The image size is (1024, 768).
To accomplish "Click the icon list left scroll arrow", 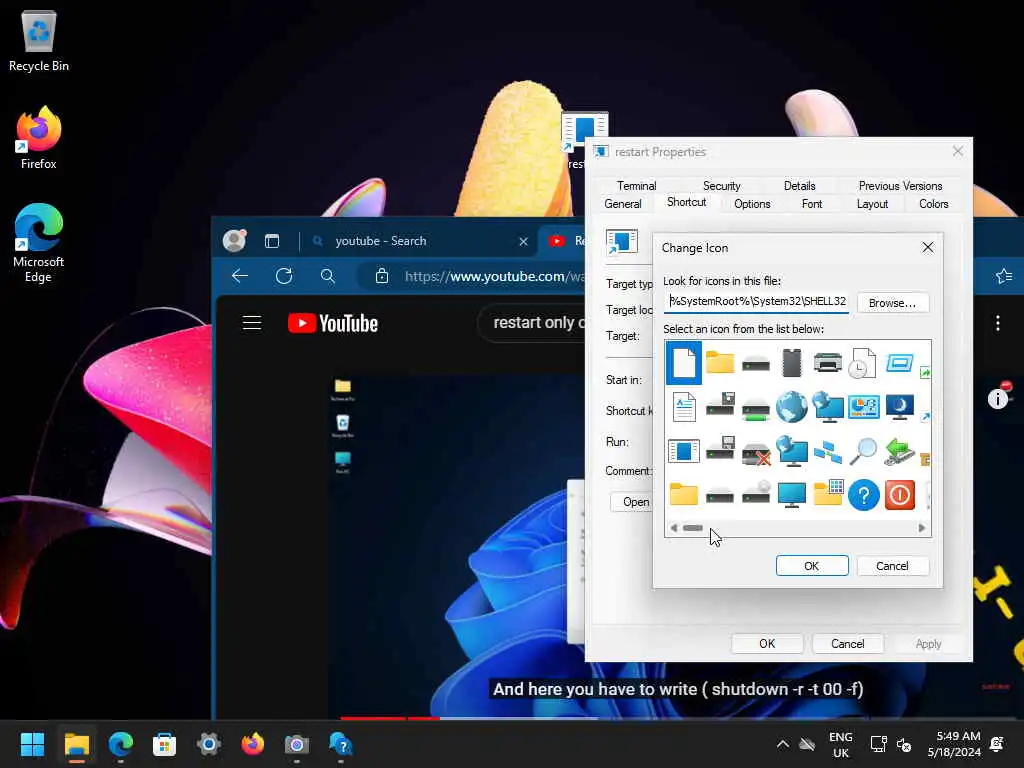I will (673, 528).
